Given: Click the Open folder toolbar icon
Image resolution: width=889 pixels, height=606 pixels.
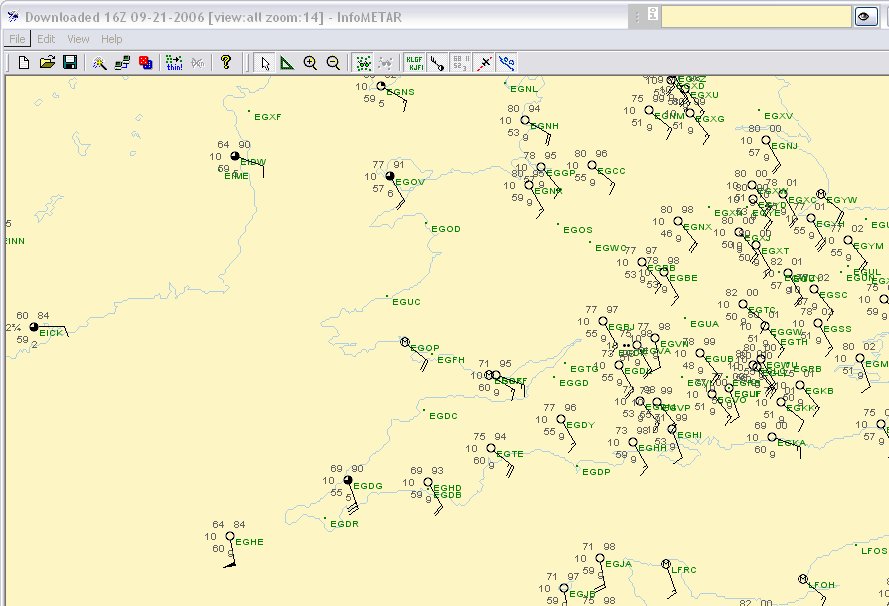Looking at the screenshot, I should [47, 62].
